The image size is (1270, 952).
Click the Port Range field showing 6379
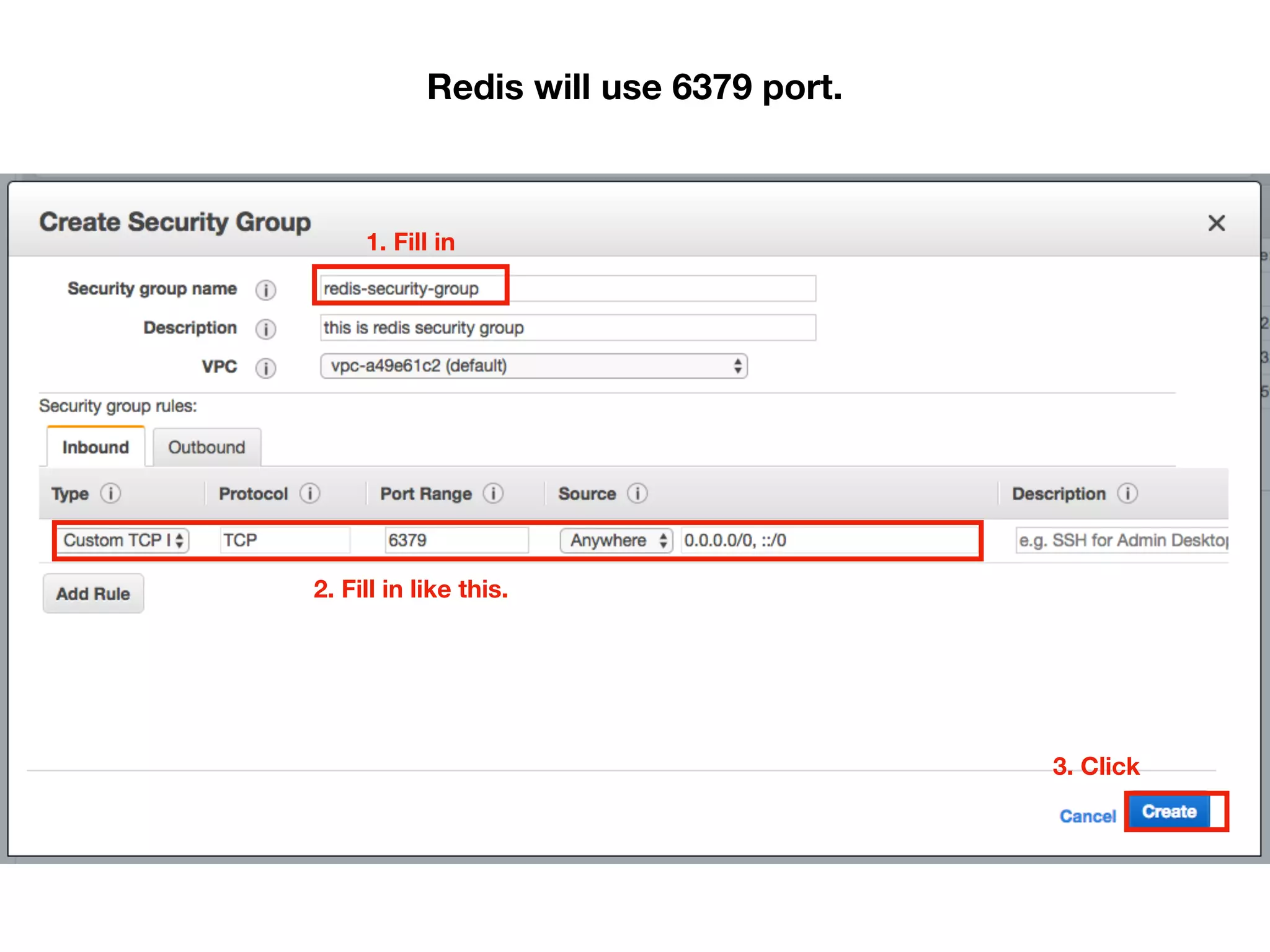[x=456, y=540]
